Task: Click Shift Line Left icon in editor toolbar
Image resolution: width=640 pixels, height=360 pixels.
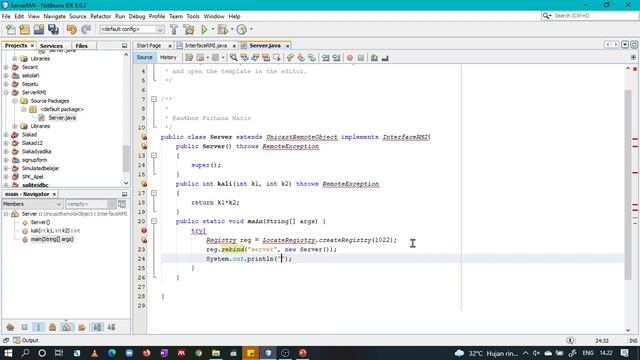Action: [x=326, y=58]
